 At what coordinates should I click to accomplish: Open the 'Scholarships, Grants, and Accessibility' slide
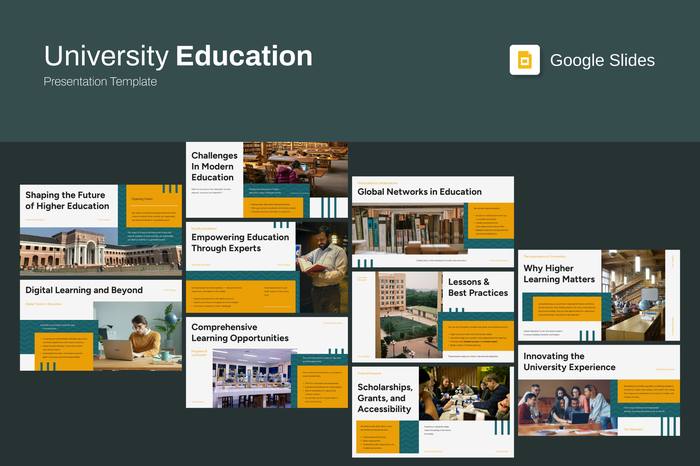pyautogui.click(x=433, y=412)
